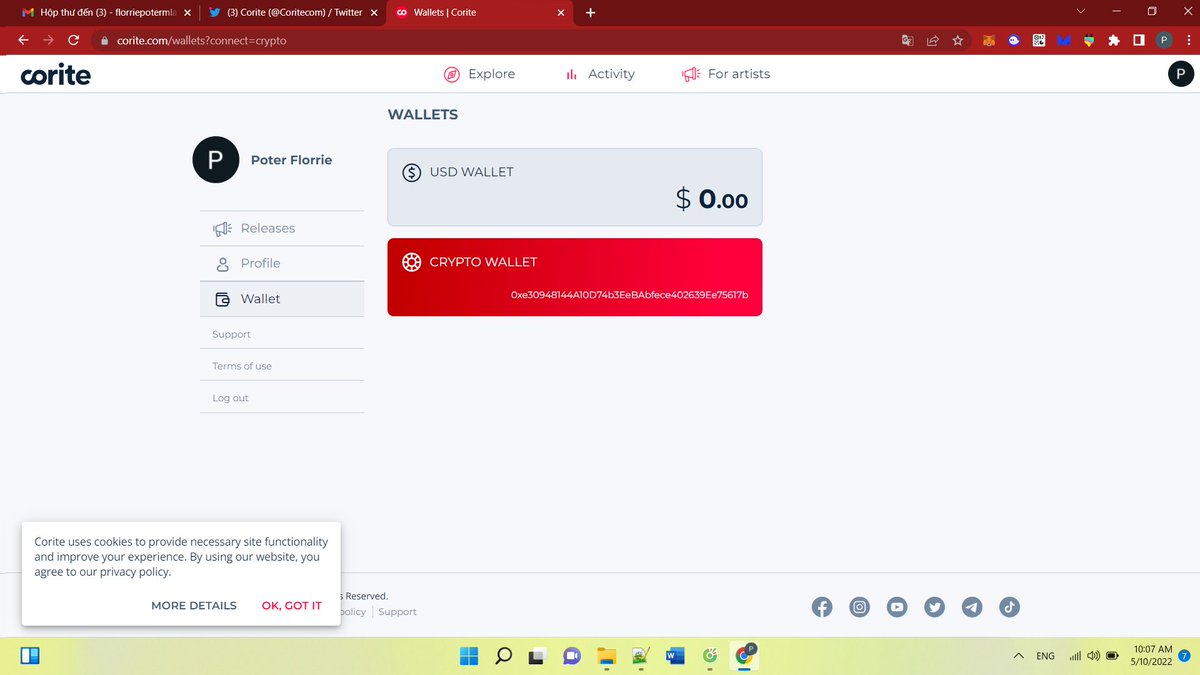The height and width of the screenshot is (675, 1200).
Task: Open the Support sidebar link
Action: click(x=232, y=334)
